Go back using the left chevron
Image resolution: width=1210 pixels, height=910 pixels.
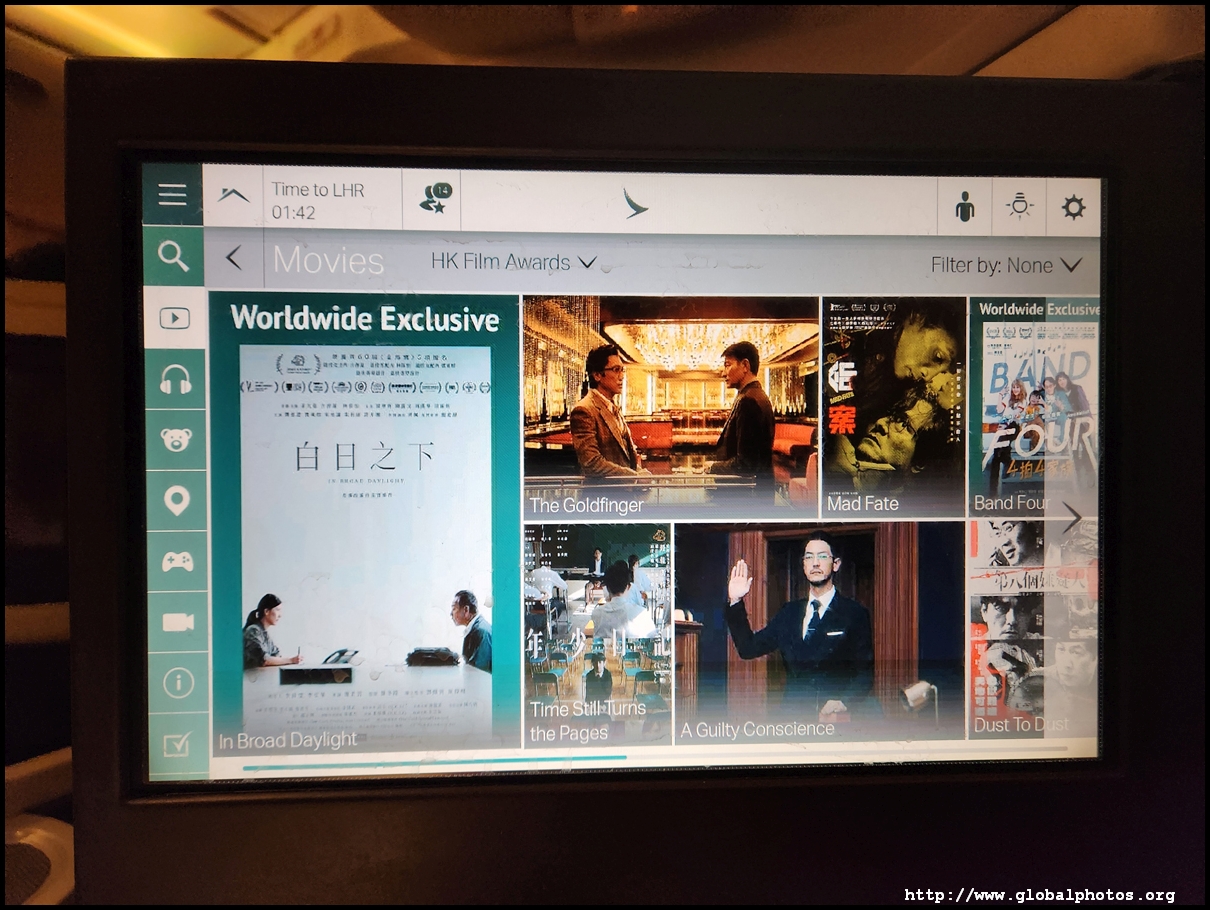(234, 259)
